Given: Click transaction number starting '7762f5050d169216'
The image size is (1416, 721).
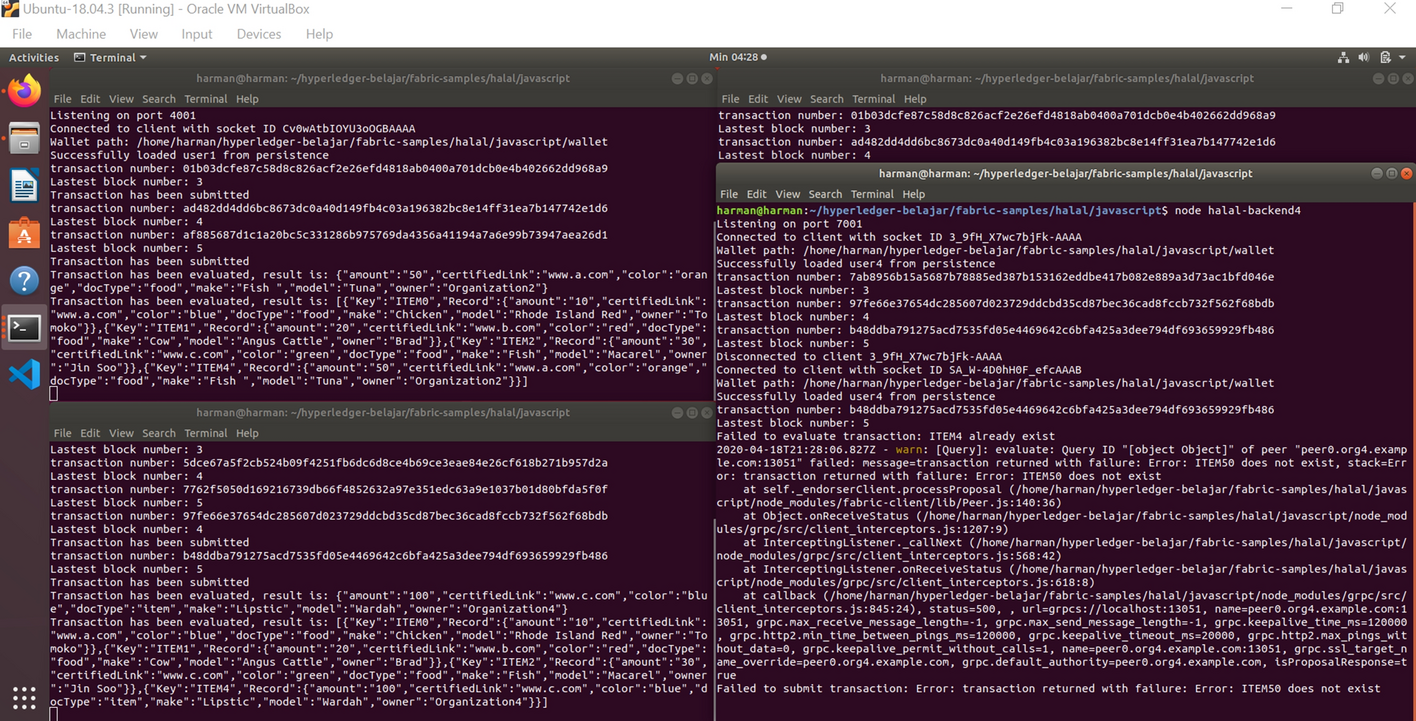Looking at the screenshot, I should tap(328, 489).
